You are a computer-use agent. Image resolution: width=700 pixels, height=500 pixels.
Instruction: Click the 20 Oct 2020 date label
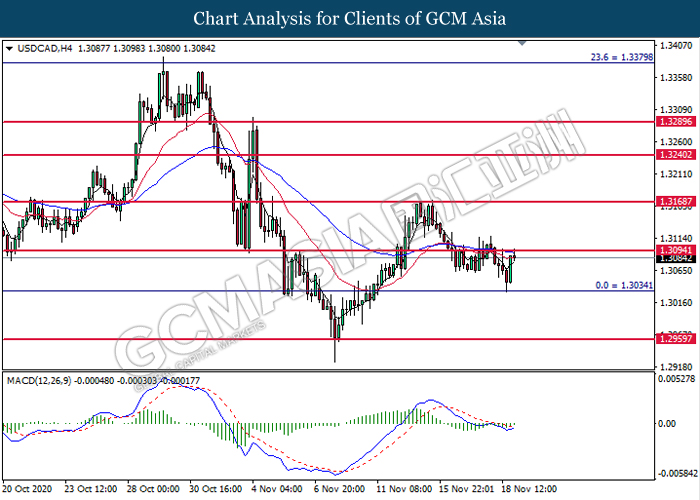pyautogui.click(x=27, y=489)
